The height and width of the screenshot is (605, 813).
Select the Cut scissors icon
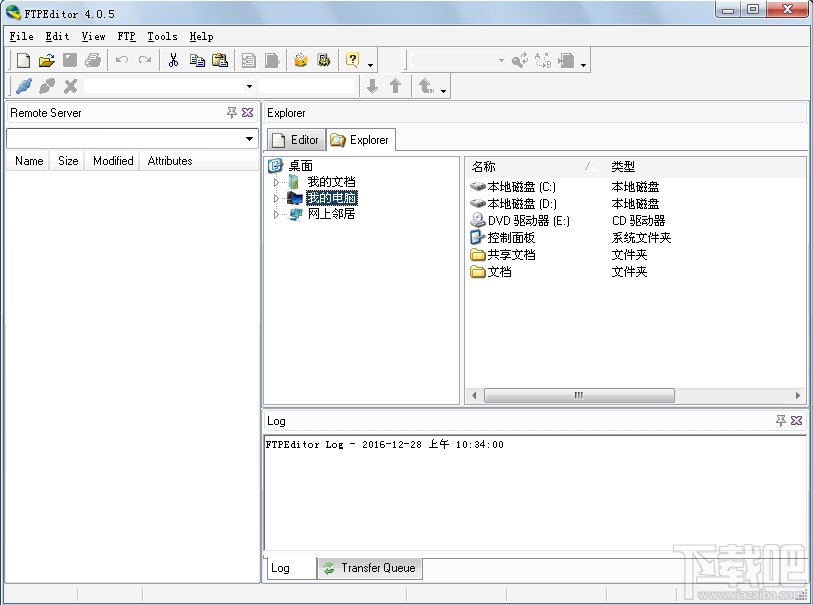coord(173,61)
